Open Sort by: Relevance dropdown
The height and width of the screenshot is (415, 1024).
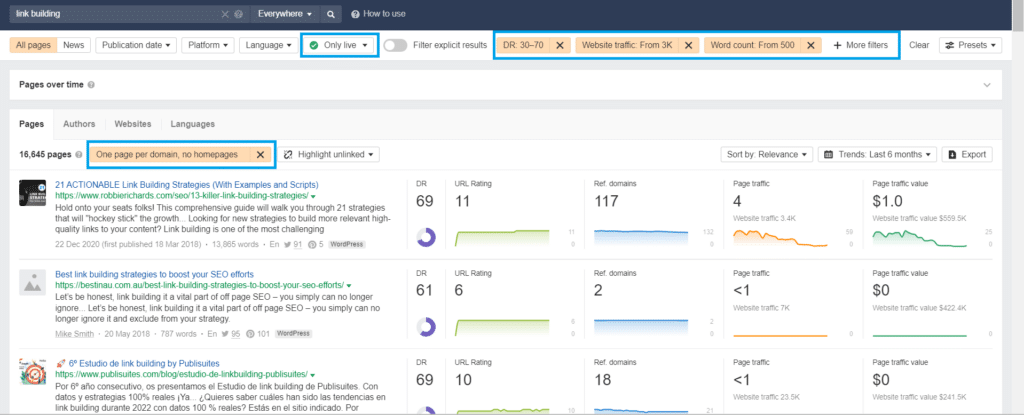(767, 155)
